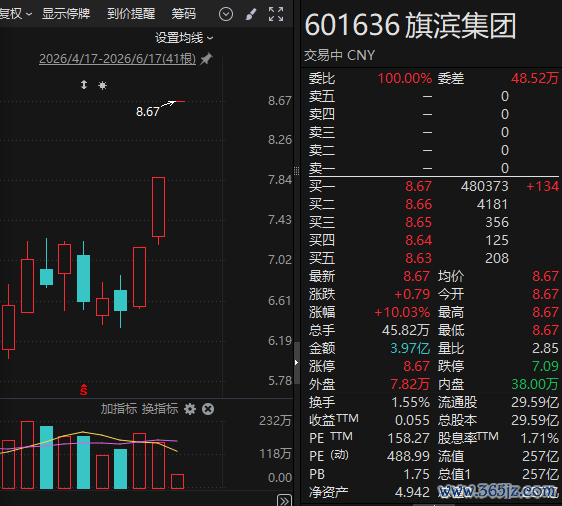Open 到价提醒 price alert
This screenshot has width=562, height=506.
(131, 14)
